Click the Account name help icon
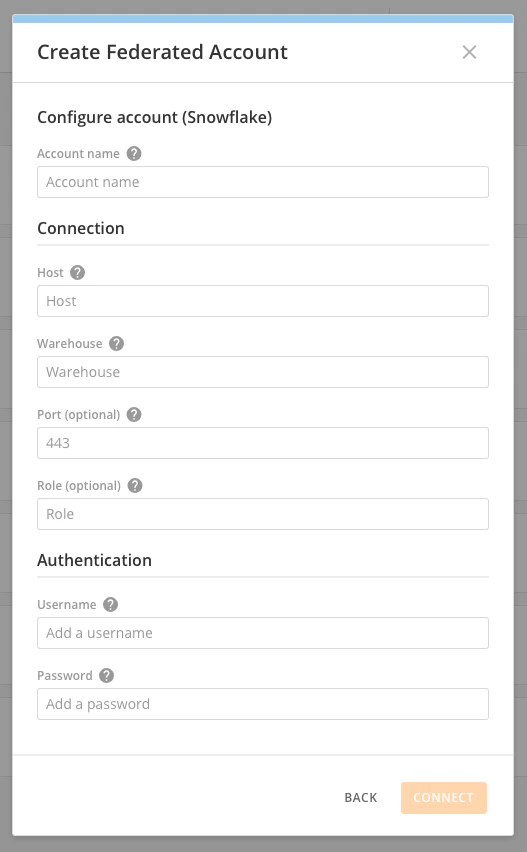 134,154
